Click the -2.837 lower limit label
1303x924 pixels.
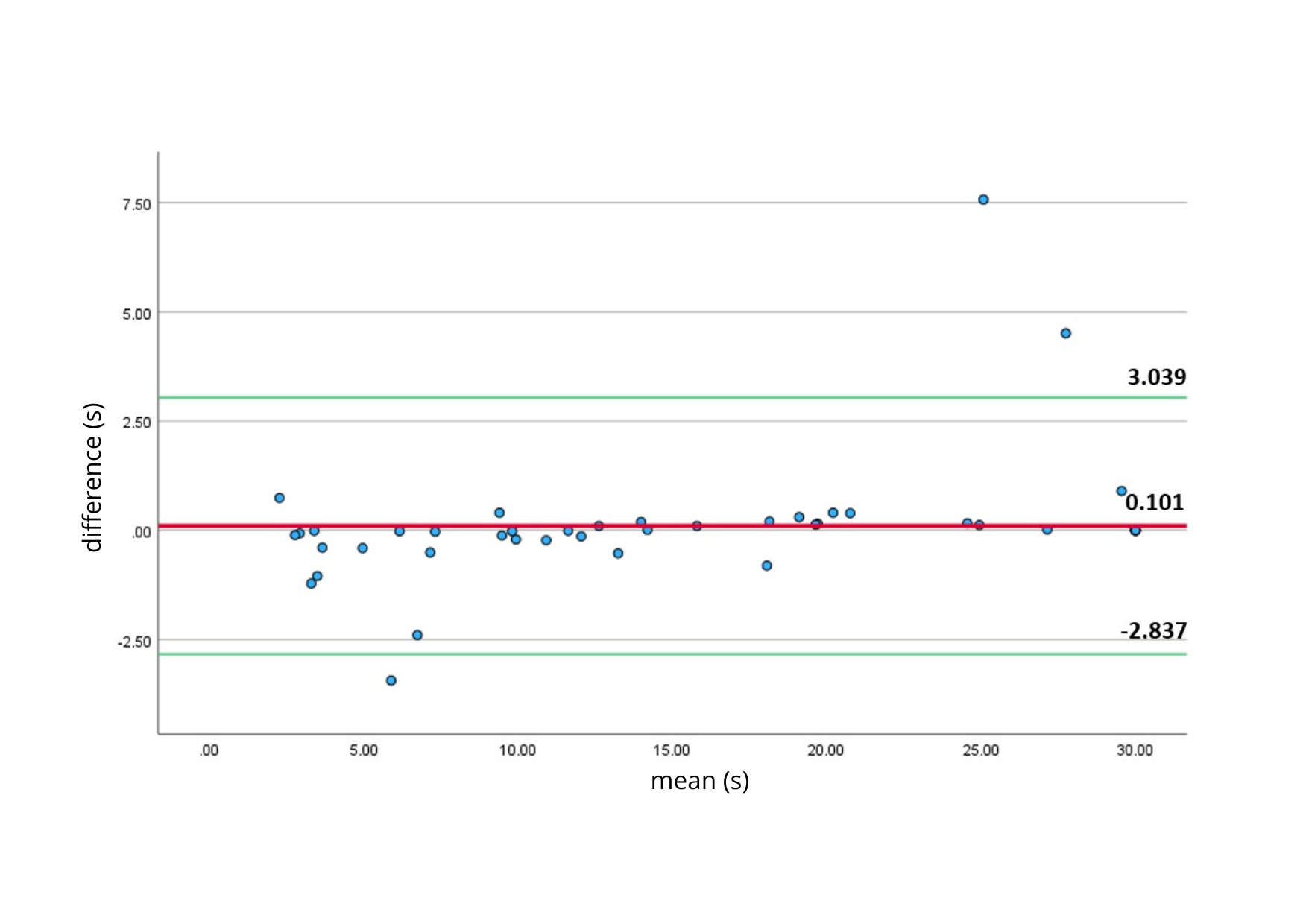click(x=1155, y=630)
